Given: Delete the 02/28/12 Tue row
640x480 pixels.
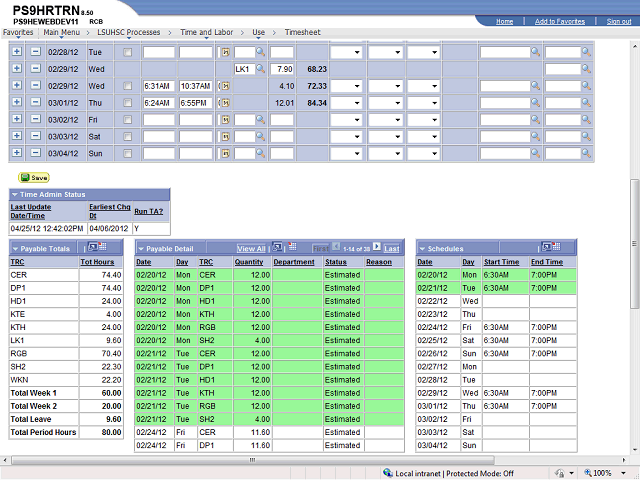Looking at the screenshot, I should point(36,51).
